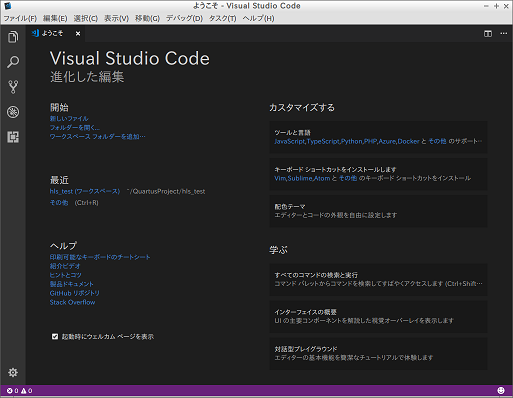
Task: Click その他 link in ツールと言語 card
Action: pyautogui.click(x=437, y=141)
